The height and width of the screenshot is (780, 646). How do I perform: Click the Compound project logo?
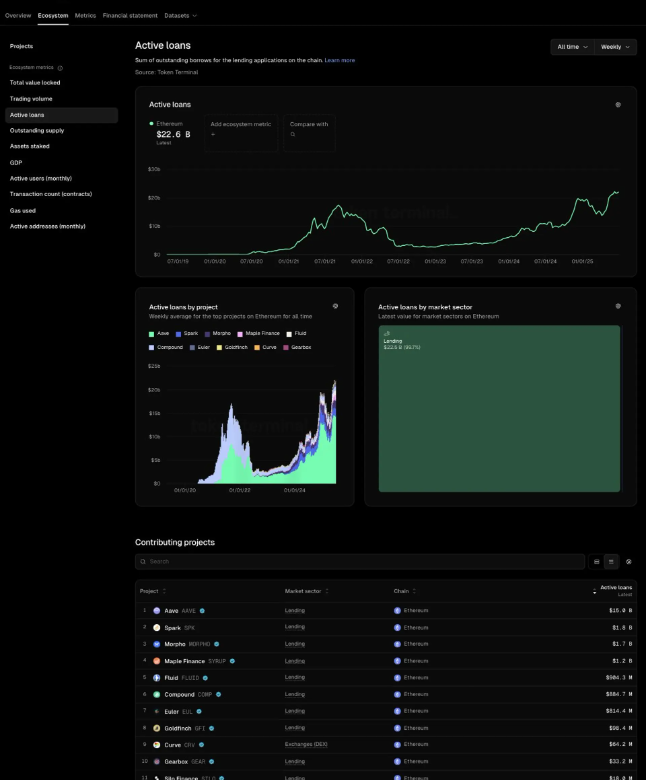(x=157, y=694)
